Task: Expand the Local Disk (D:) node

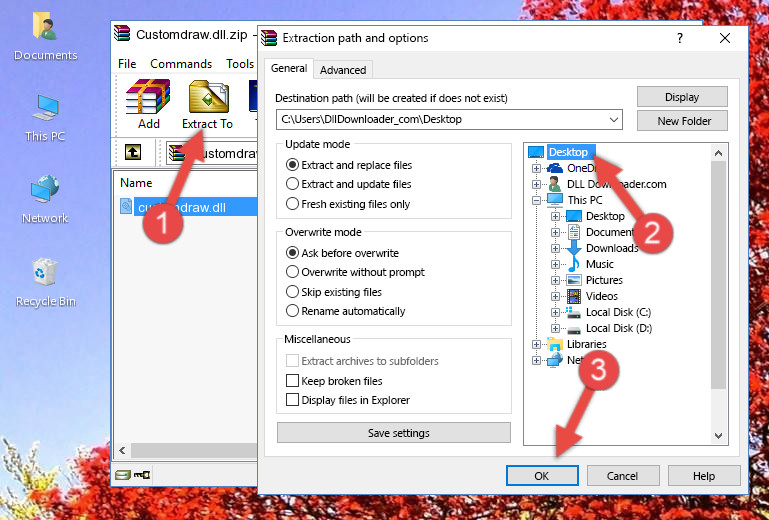Action: [555, 328]
